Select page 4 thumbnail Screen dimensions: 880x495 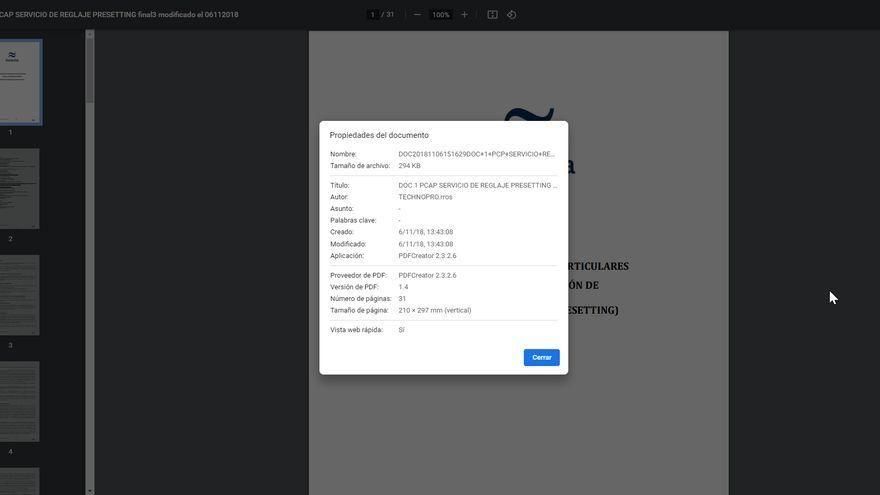pos(20,401)
